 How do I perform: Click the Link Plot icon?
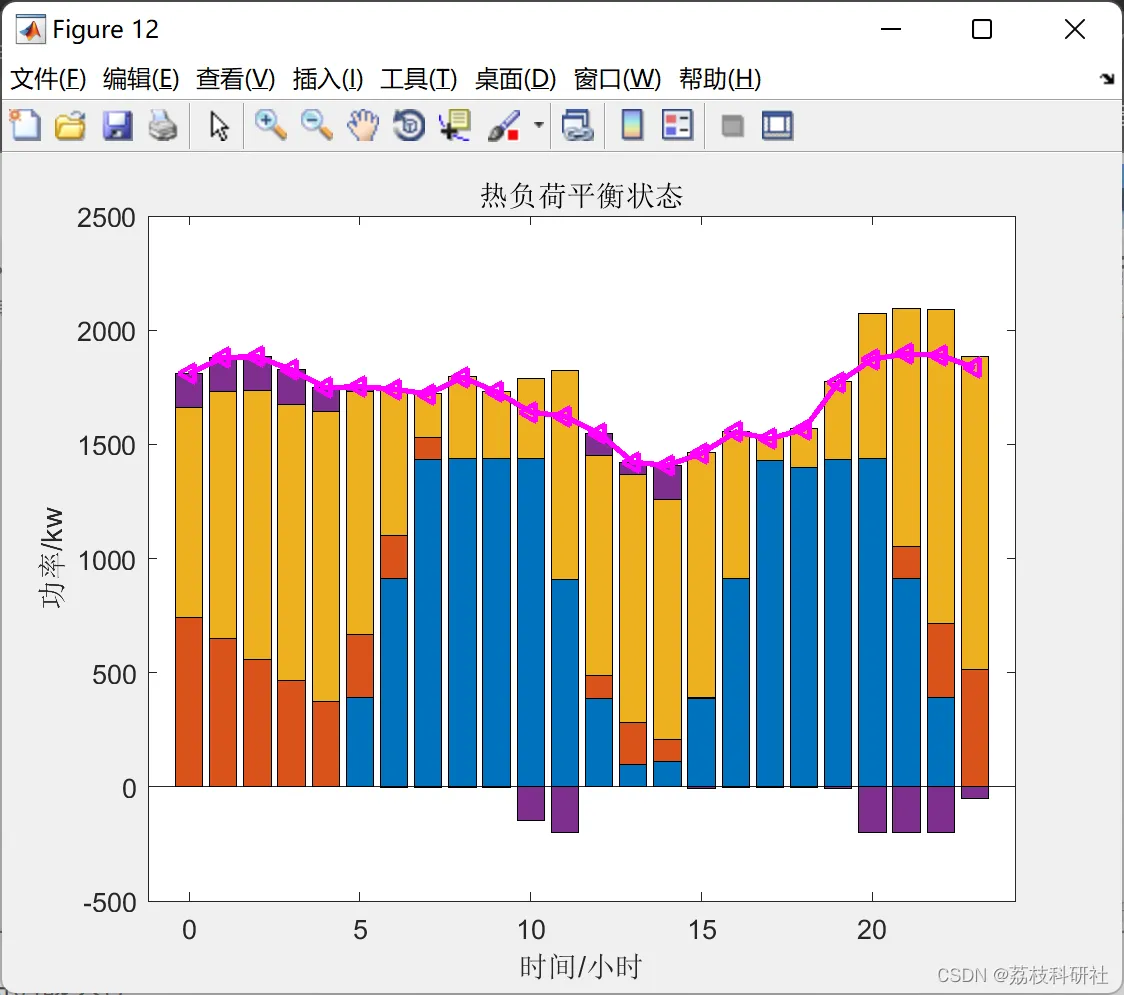pos(578,125)
